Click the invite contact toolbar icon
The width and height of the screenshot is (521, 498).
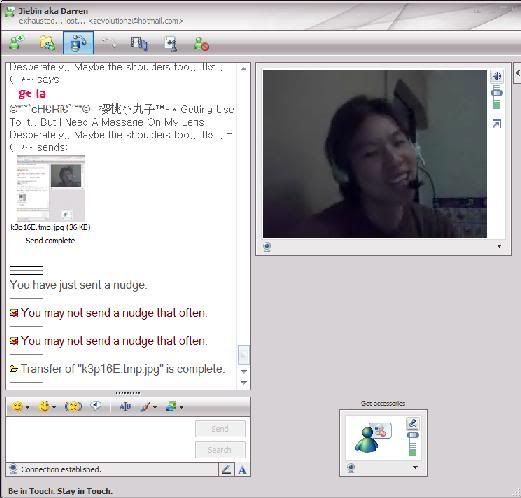pos(16,43)
